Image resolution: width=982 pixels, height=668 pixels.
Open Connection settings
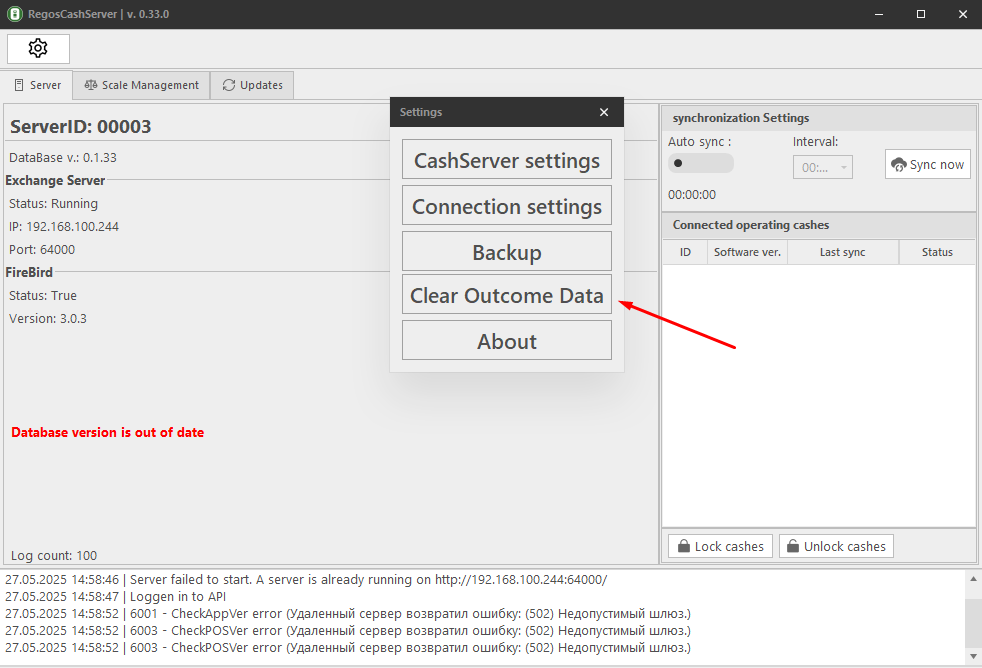point(506,206)
